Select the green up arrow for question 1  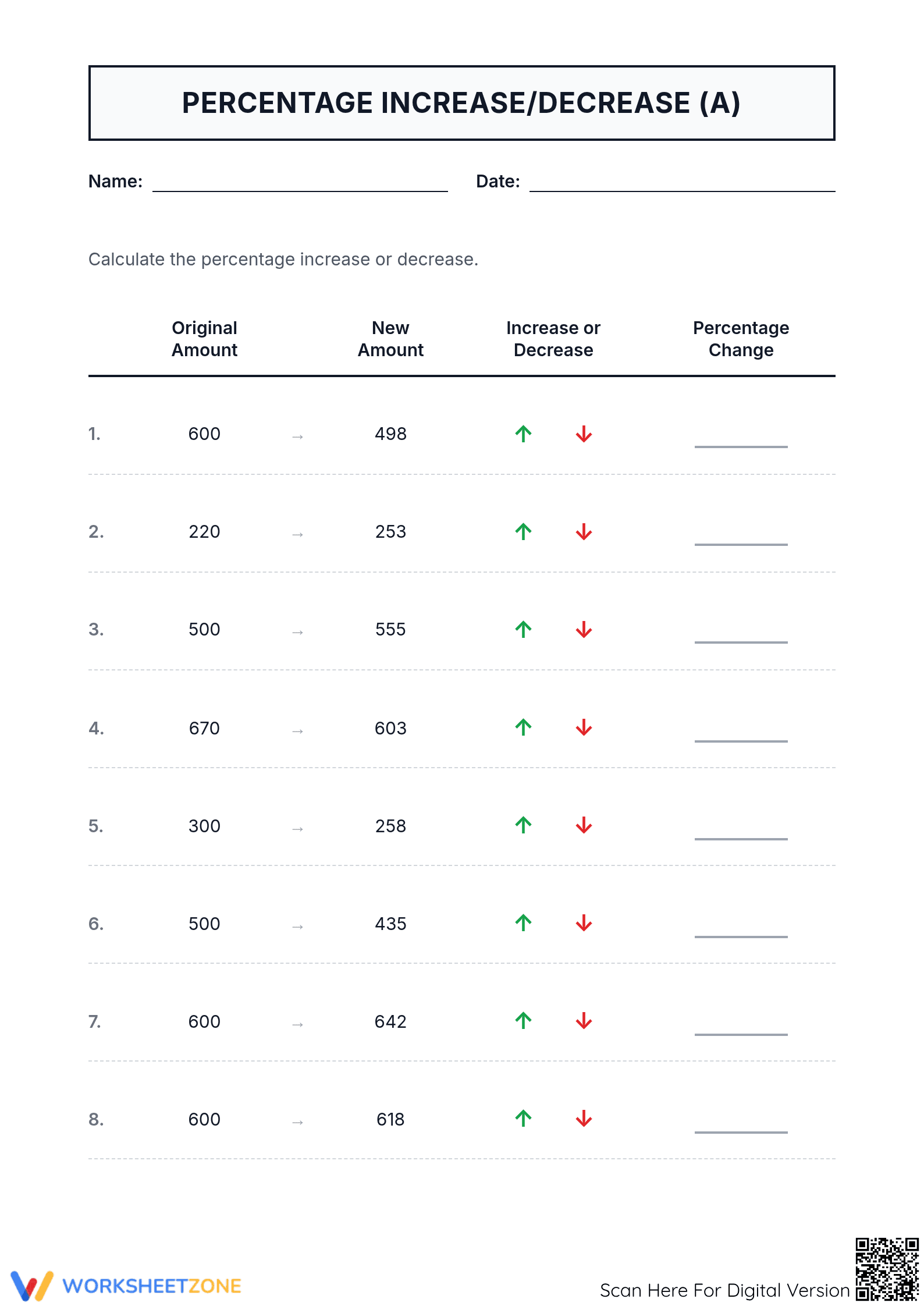pos(523,434)
